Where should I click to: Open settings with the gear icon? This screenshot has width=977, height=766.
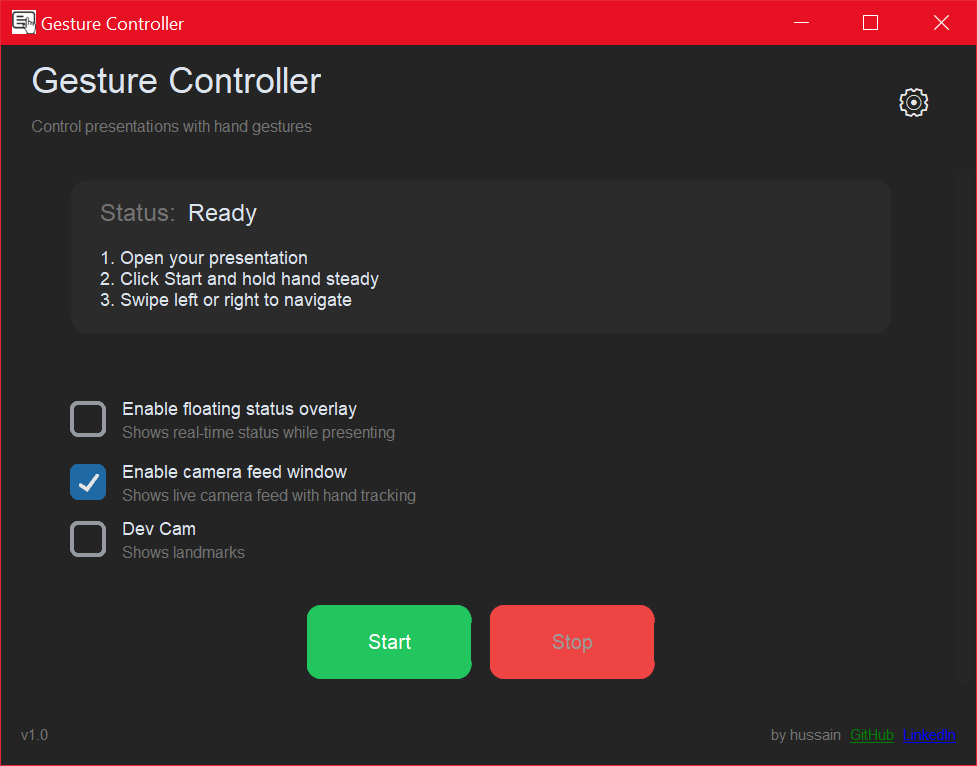coord(913,102)
